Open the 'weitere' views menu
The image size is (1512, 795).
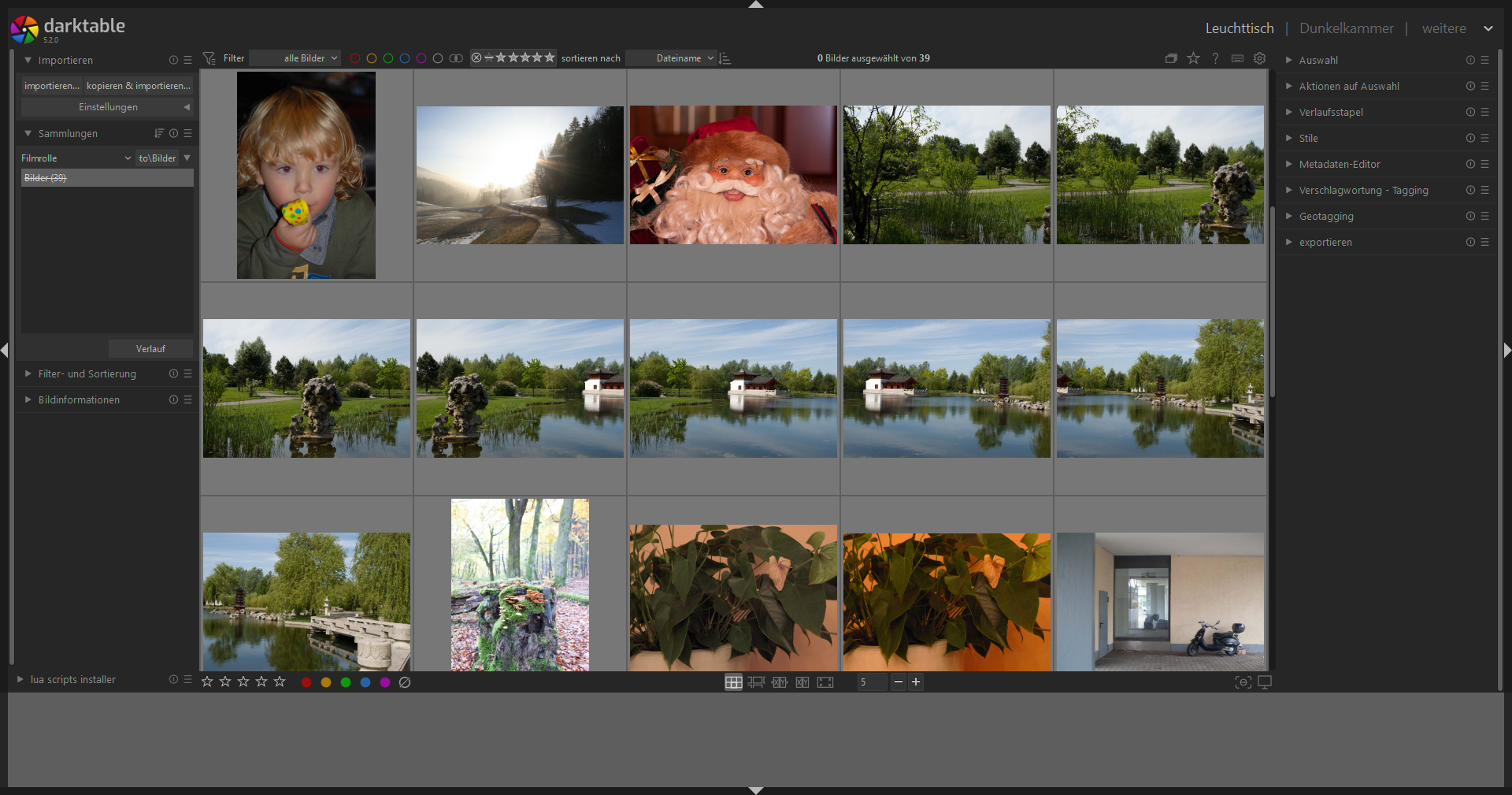tap(1443, 28)
